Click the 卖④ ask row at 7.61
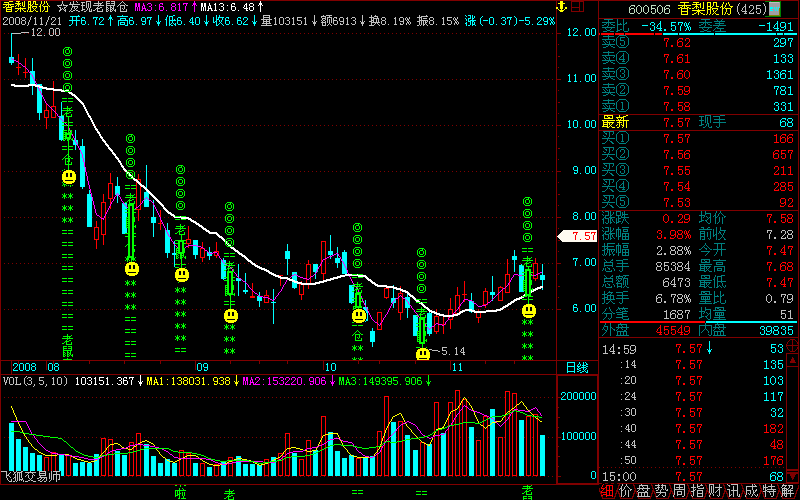 [x=698, y=59]
